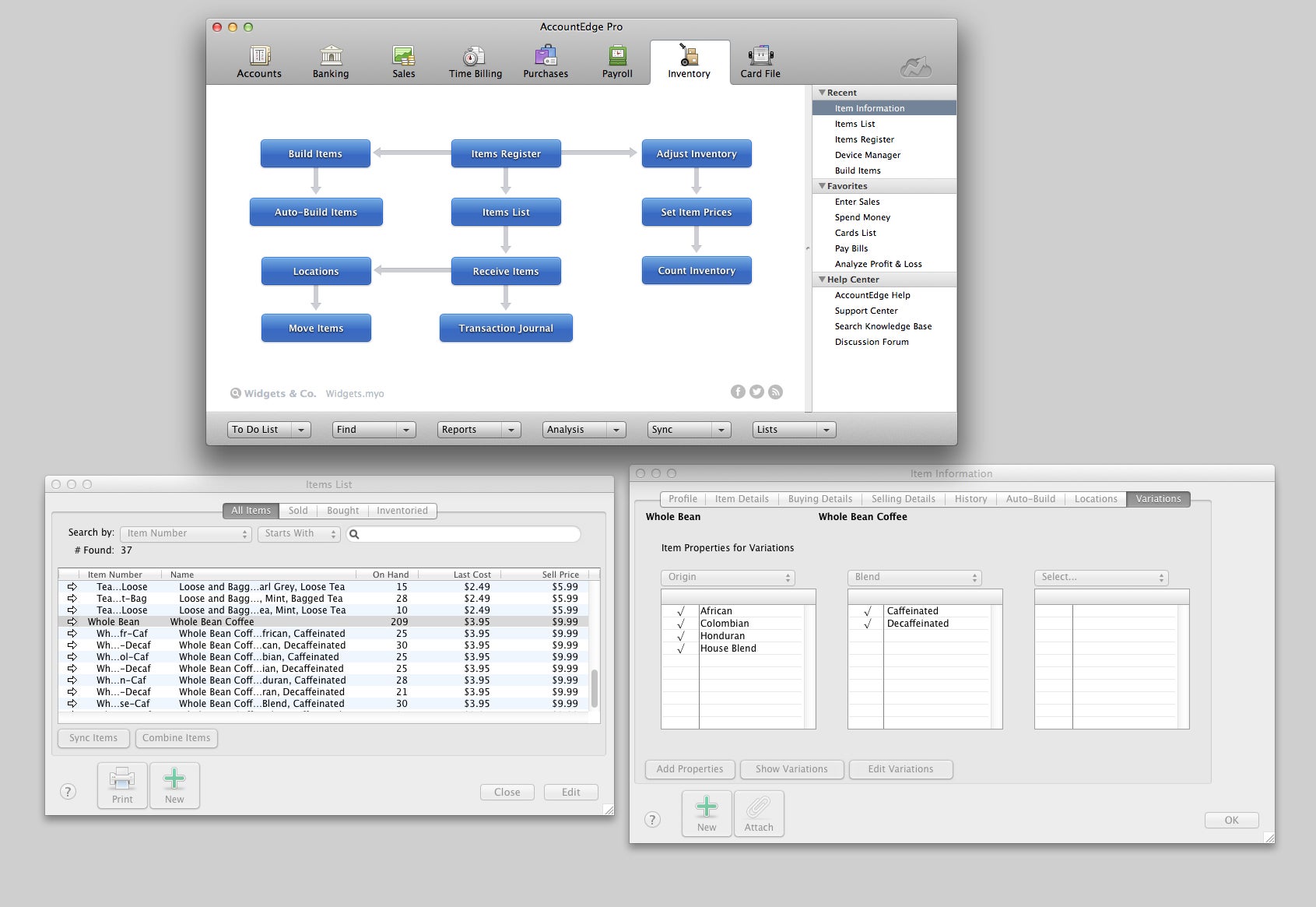Switch to the Auto-Build tab
The image size is (1316, 907).
coord(1030,499)
